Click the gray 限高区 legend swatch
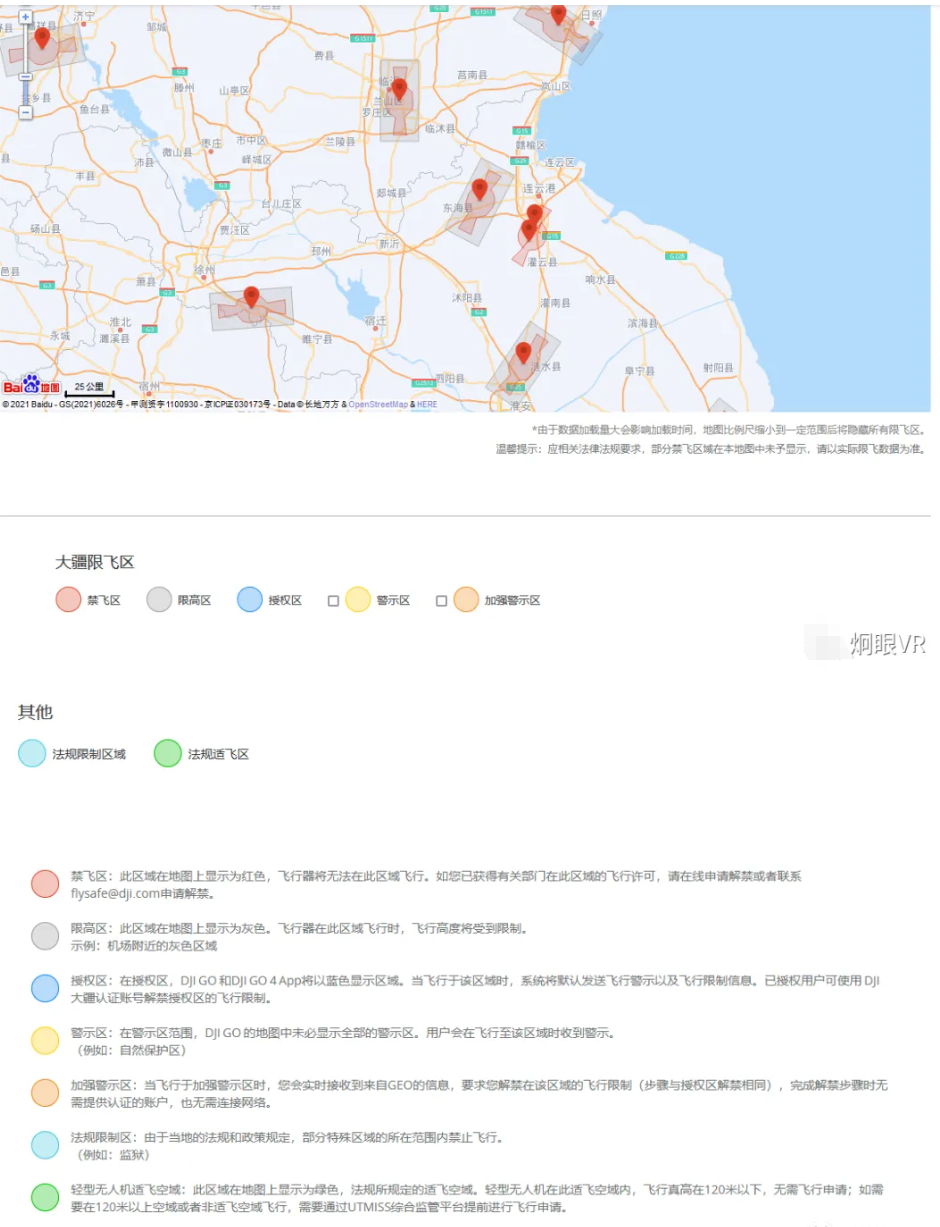Screen dimensions: 940x1227 pos(159,600)
